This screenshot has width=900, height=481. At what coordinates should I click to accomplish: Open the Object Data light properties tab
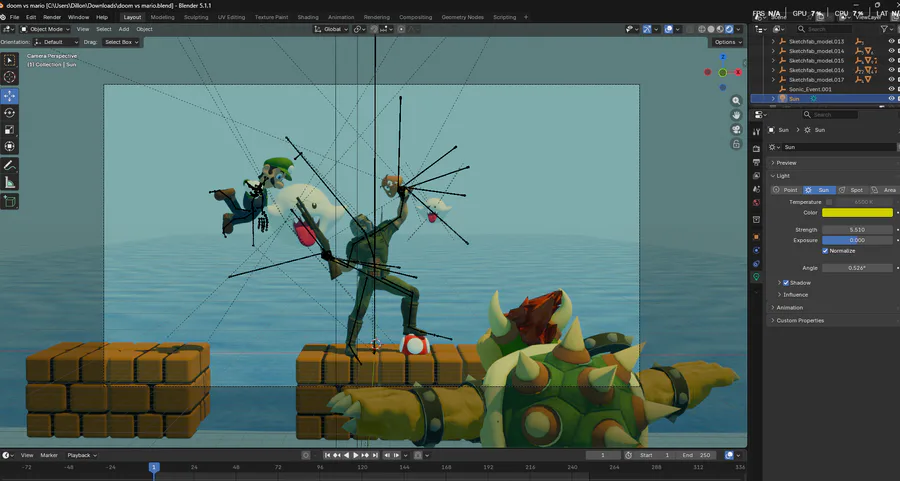pyautogui.click(x=757, y=277)
